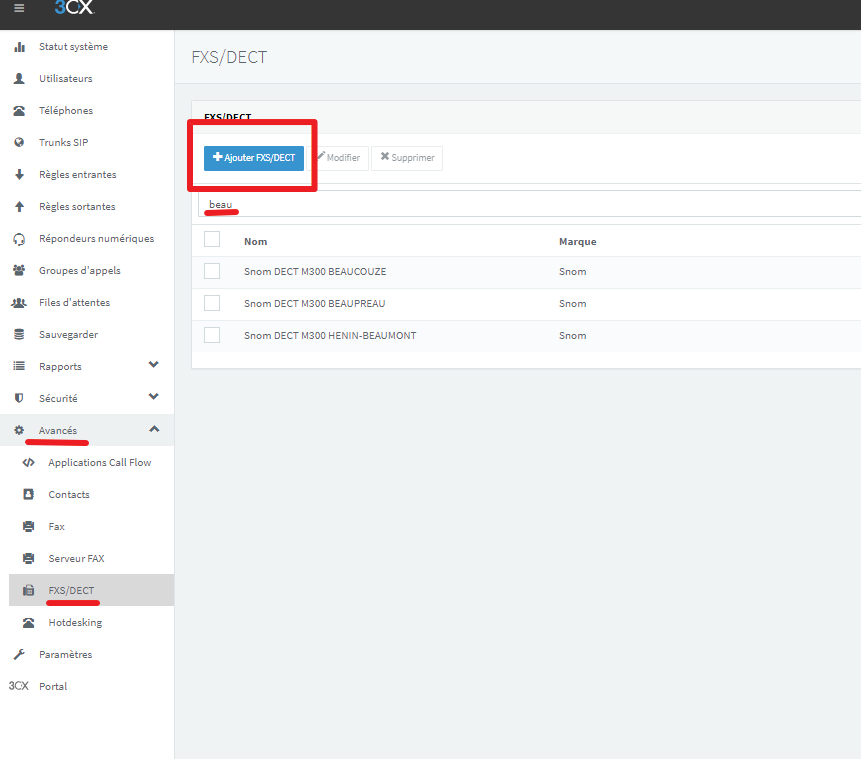Click the Répondeurs numériques headset icon
The height and width of the screenshot is (759, 861).
[x=19, y=239]
